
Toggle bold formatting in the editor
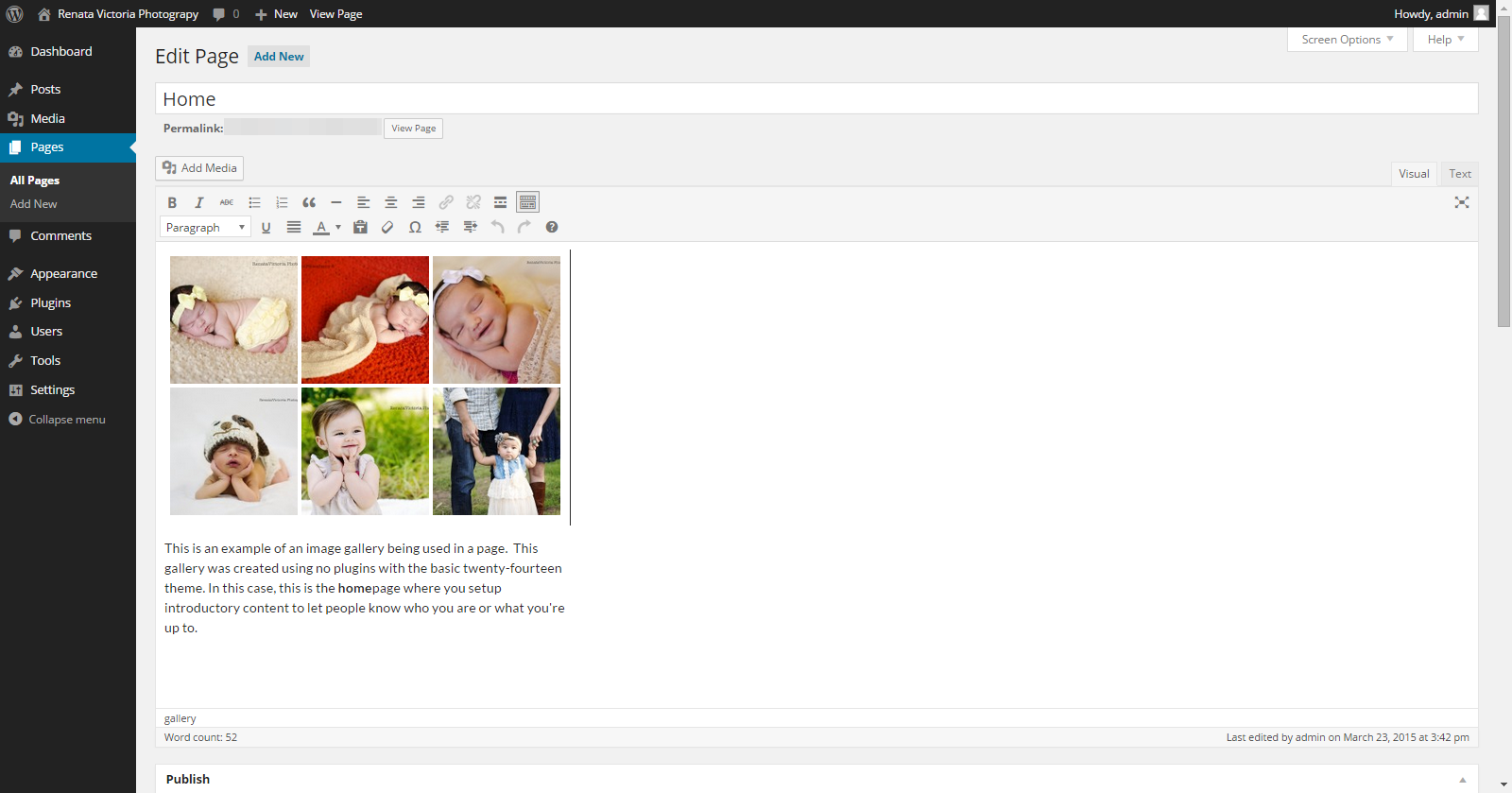click(x=172, y=202)
